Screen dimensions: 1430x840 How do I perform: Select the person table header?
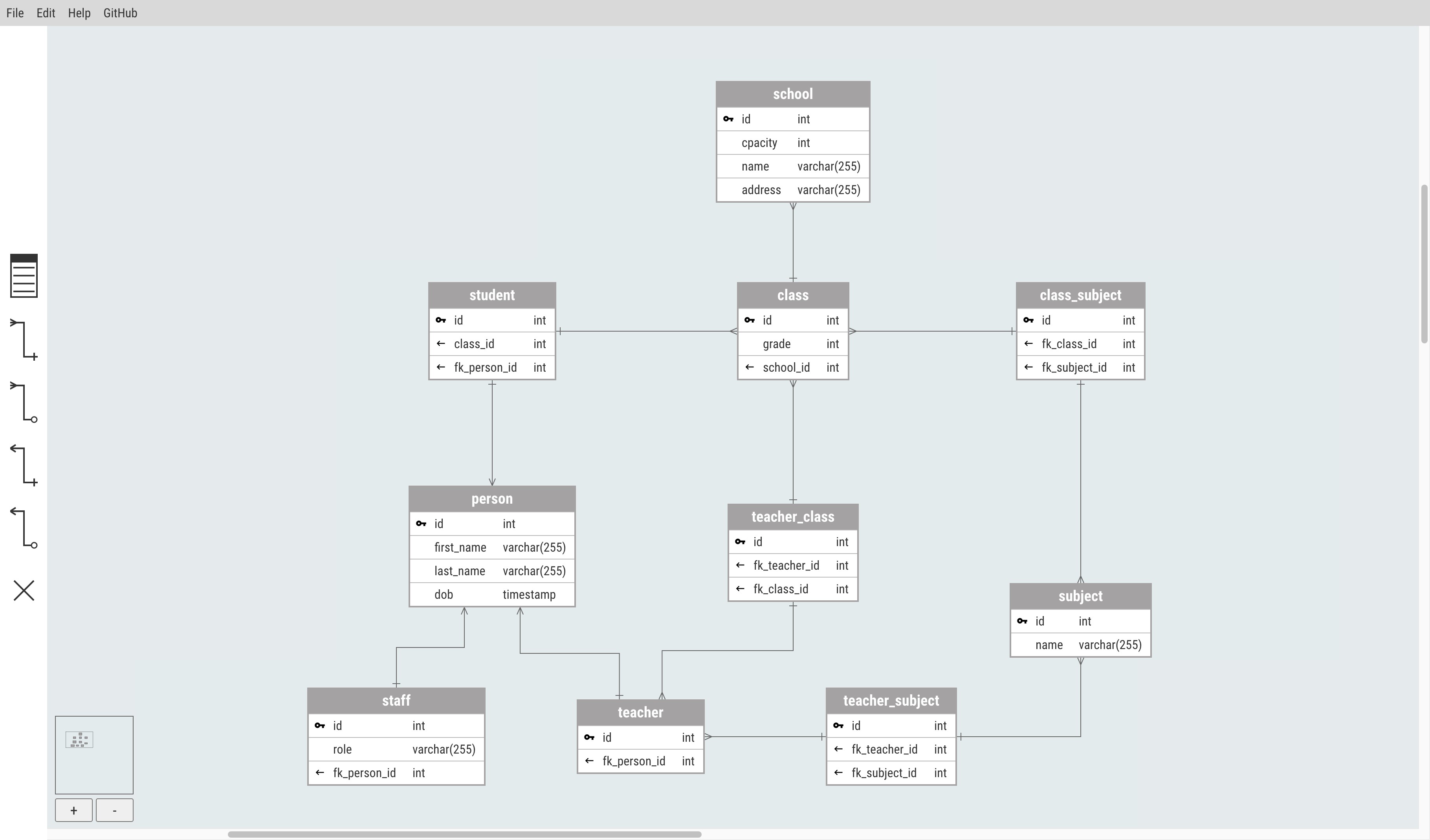click(x=491, y=499)
